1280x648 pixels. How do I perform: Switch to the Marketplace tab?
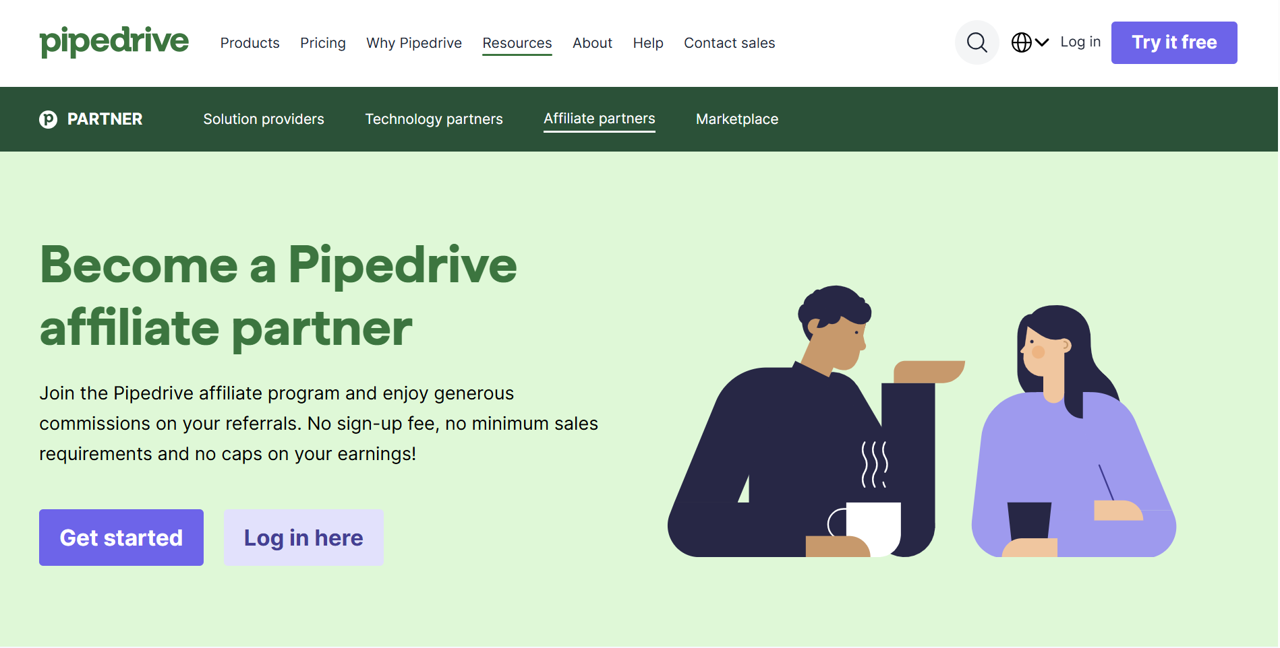(x=737, y=118)
